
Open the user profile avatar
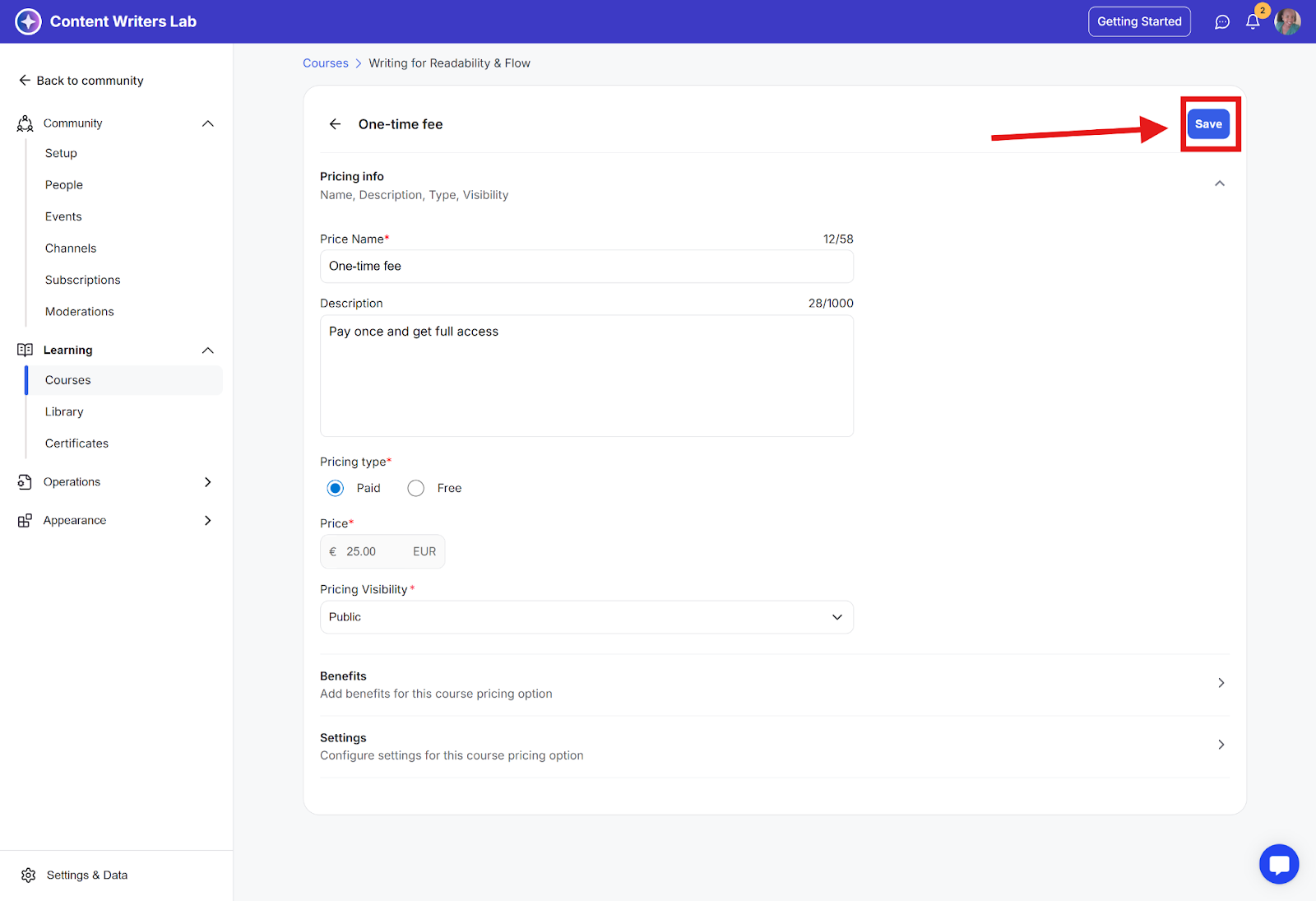tap(1287, 22)
